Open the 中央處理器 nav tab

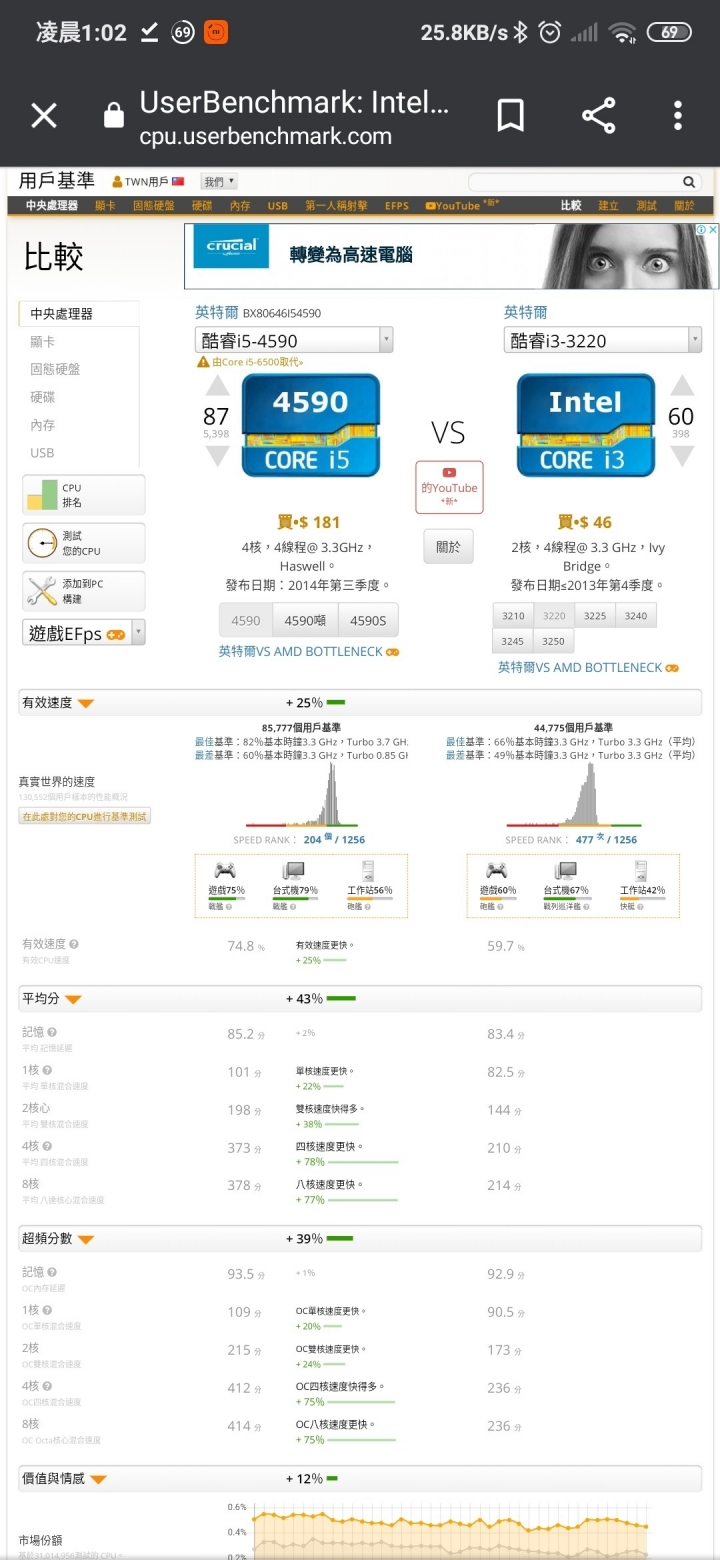[52, 205]
